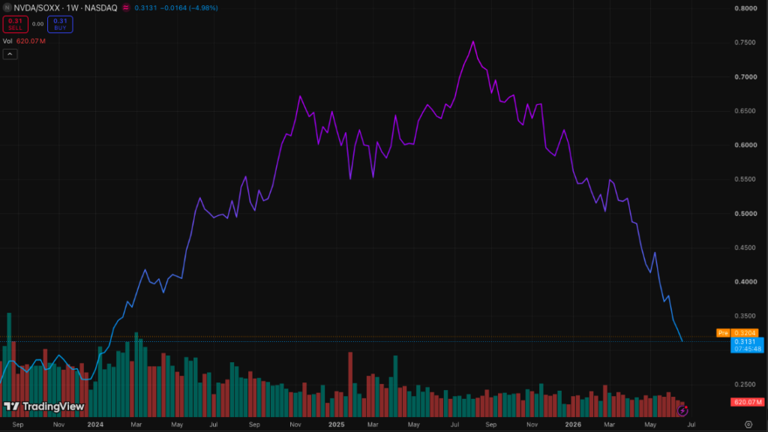The width and height of the screenshot is (768, 432).
Task: Click the red 620.07 M volume label
Action: [x=747, y=402]
